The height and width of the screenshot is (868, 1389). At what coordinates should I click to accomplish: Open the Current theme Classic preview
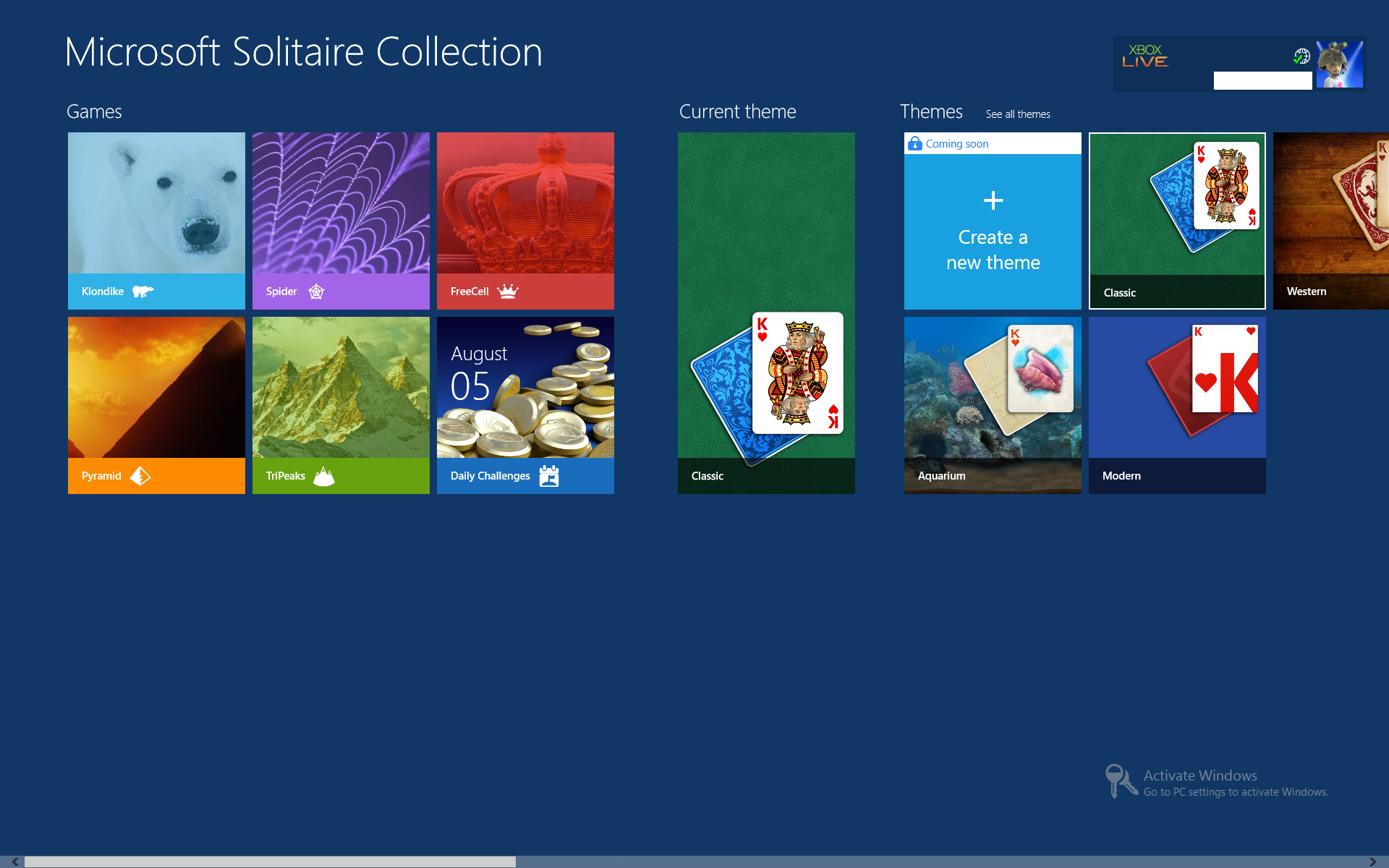pos(766,313)
